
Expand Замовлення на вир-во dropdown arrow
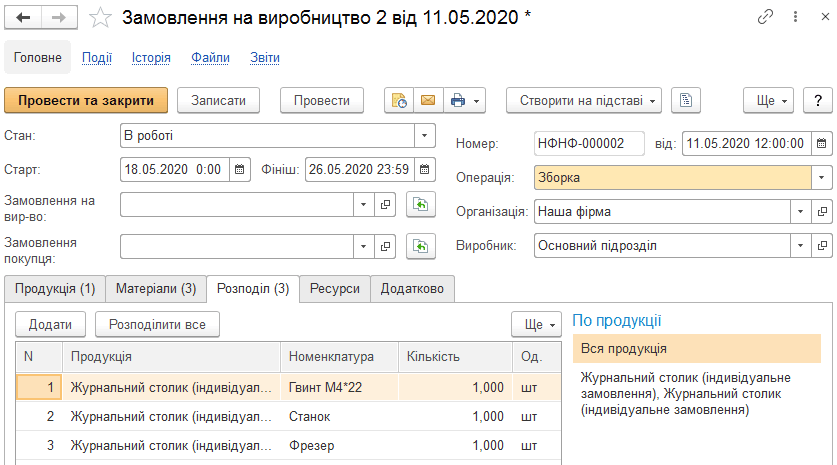[364, 204]
